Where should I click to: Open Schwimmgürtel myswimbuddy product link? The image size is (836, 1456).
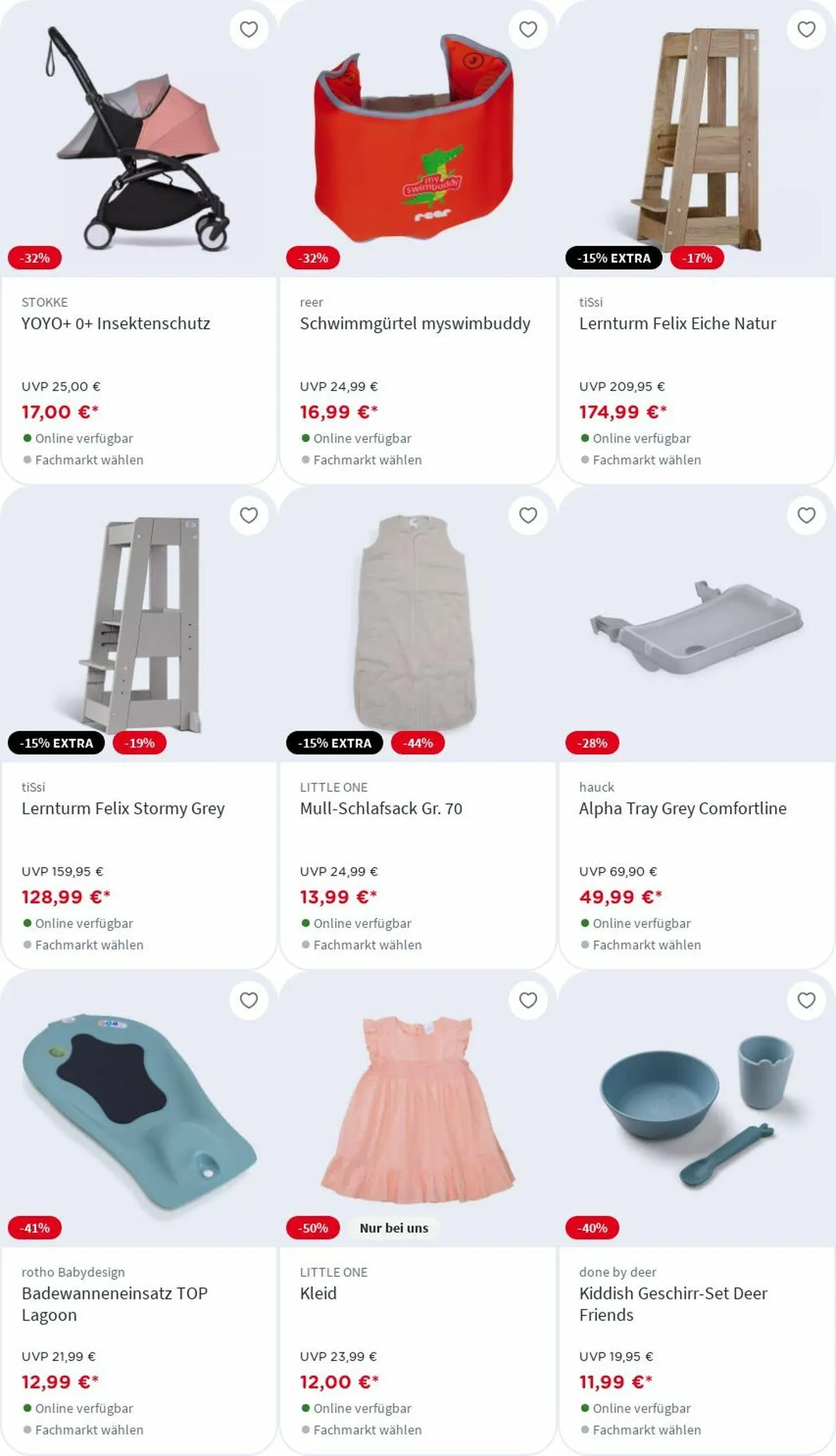415,324
